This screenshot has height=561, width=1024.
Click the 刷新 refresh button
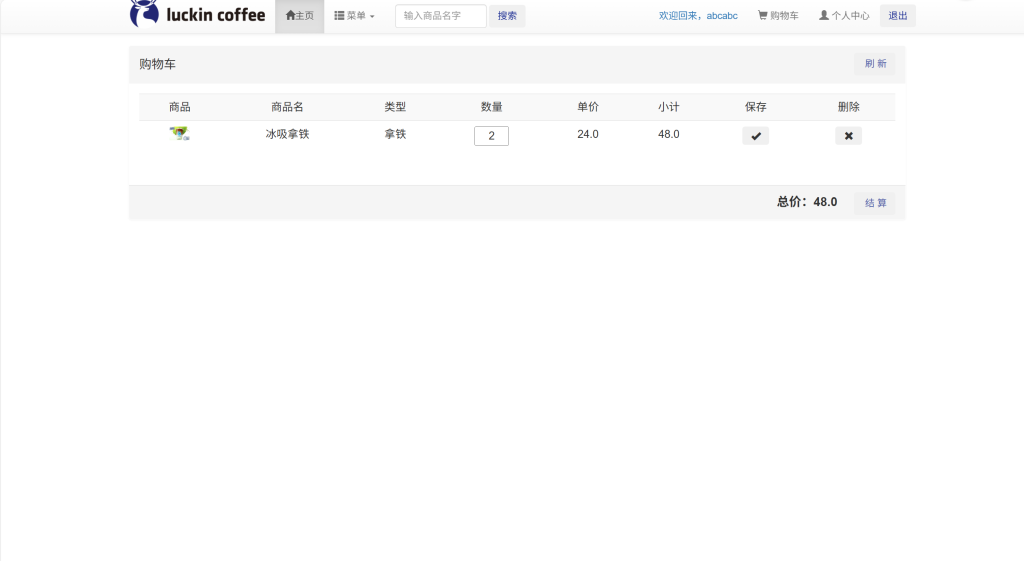click(875, 63)
